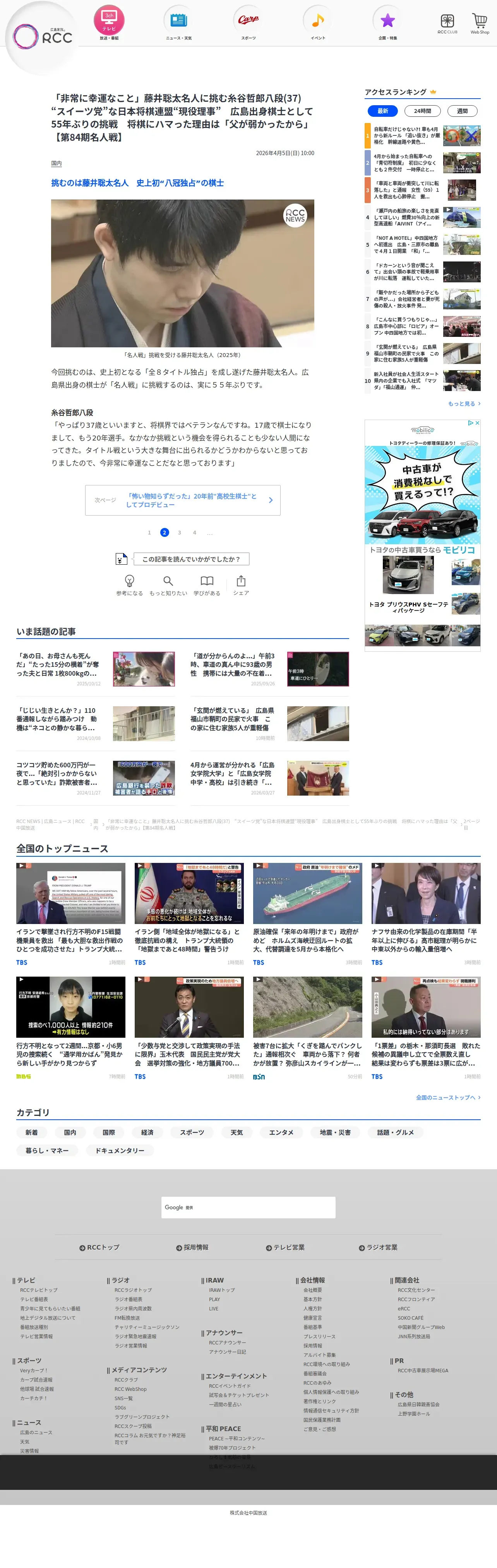Open the イベント music note icon
497x1568 pixels.
(318, 23)
